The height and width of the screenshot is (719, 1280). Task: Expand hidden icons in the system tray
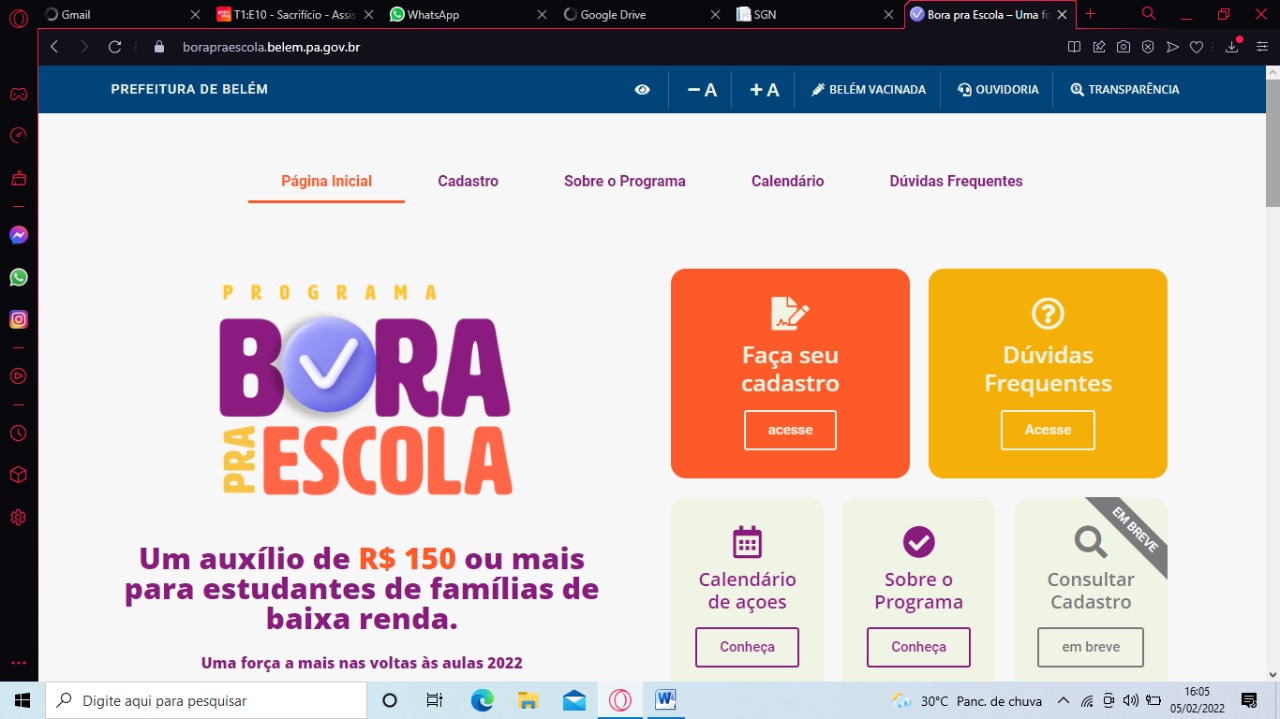click(x=1064, y=700)
